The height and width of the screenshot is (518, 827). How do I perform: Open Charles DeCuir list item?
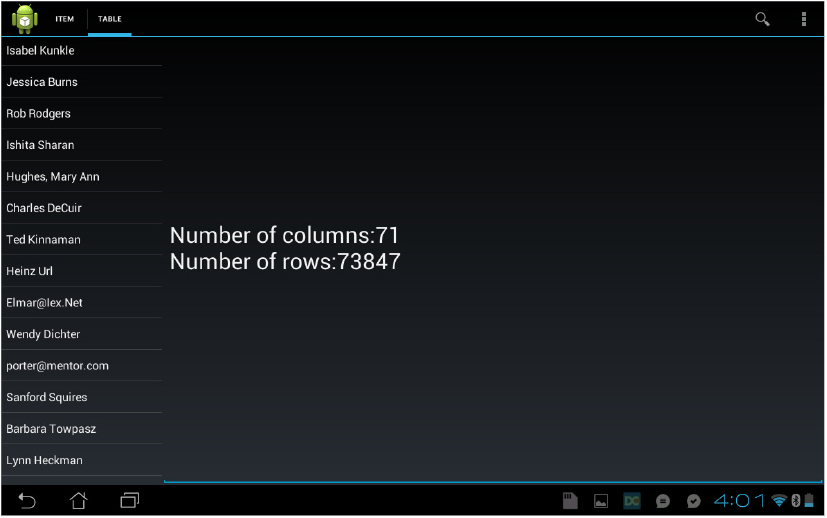[x=82, y=208]
